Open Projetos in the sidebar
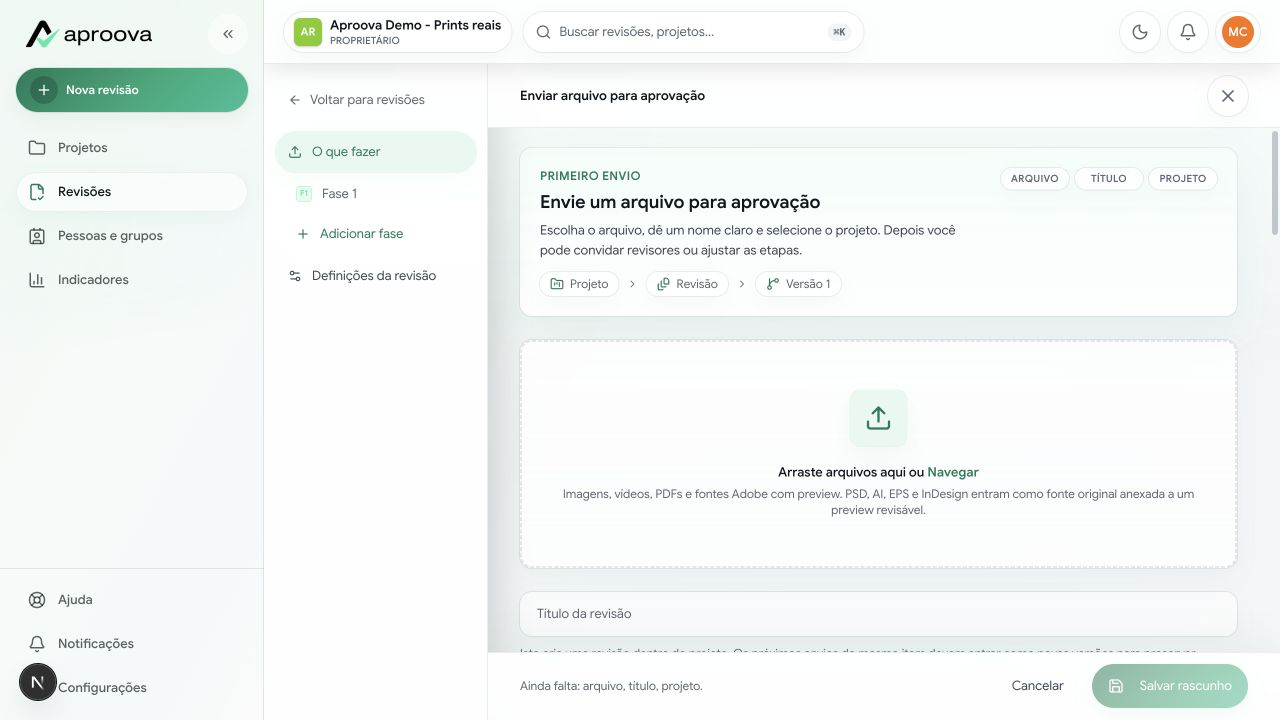The image size is (1280, 720). [132, 148]
